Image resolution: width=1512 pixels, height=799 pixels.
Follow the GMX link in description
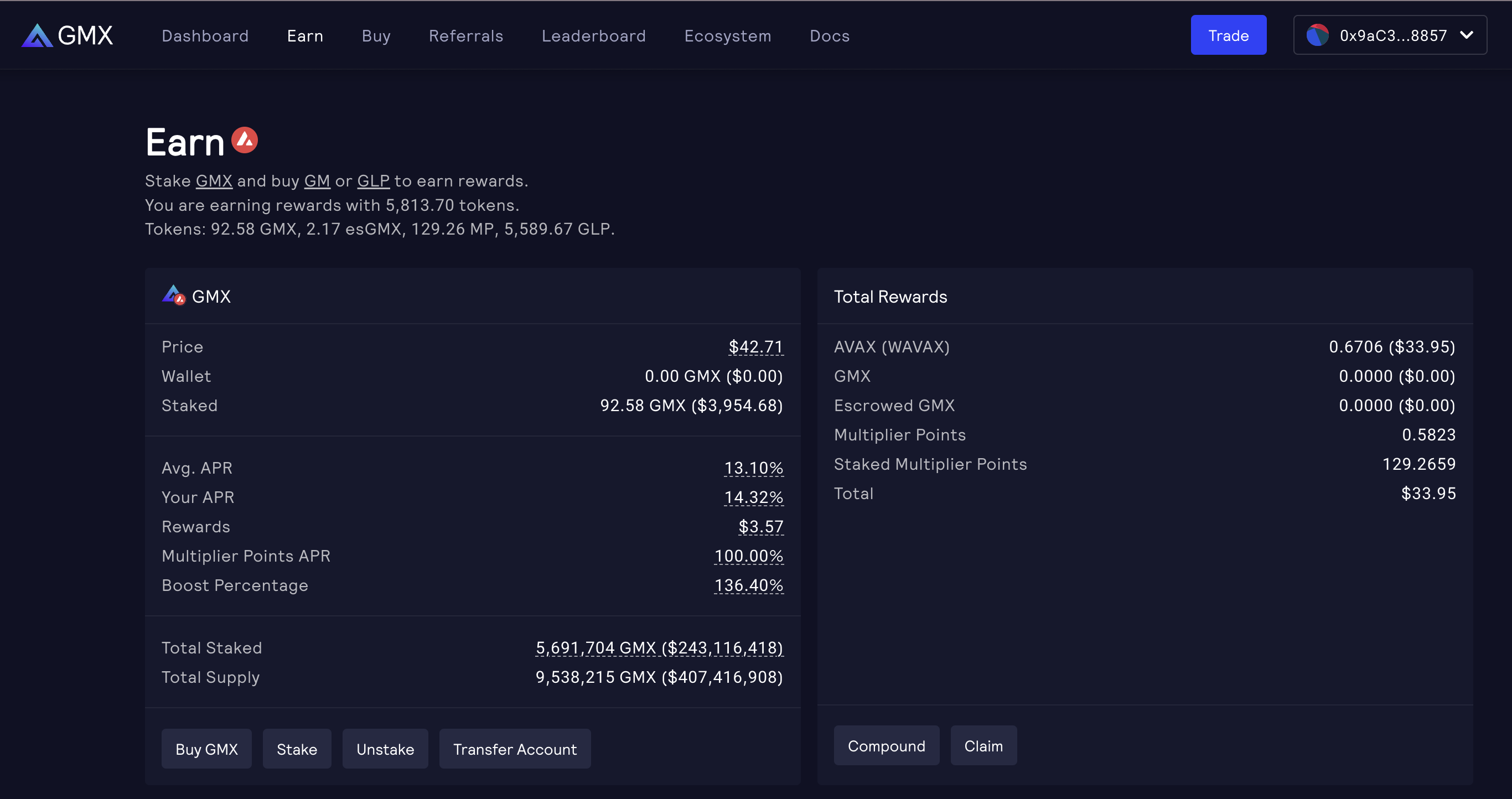click(x=214, y=181)
